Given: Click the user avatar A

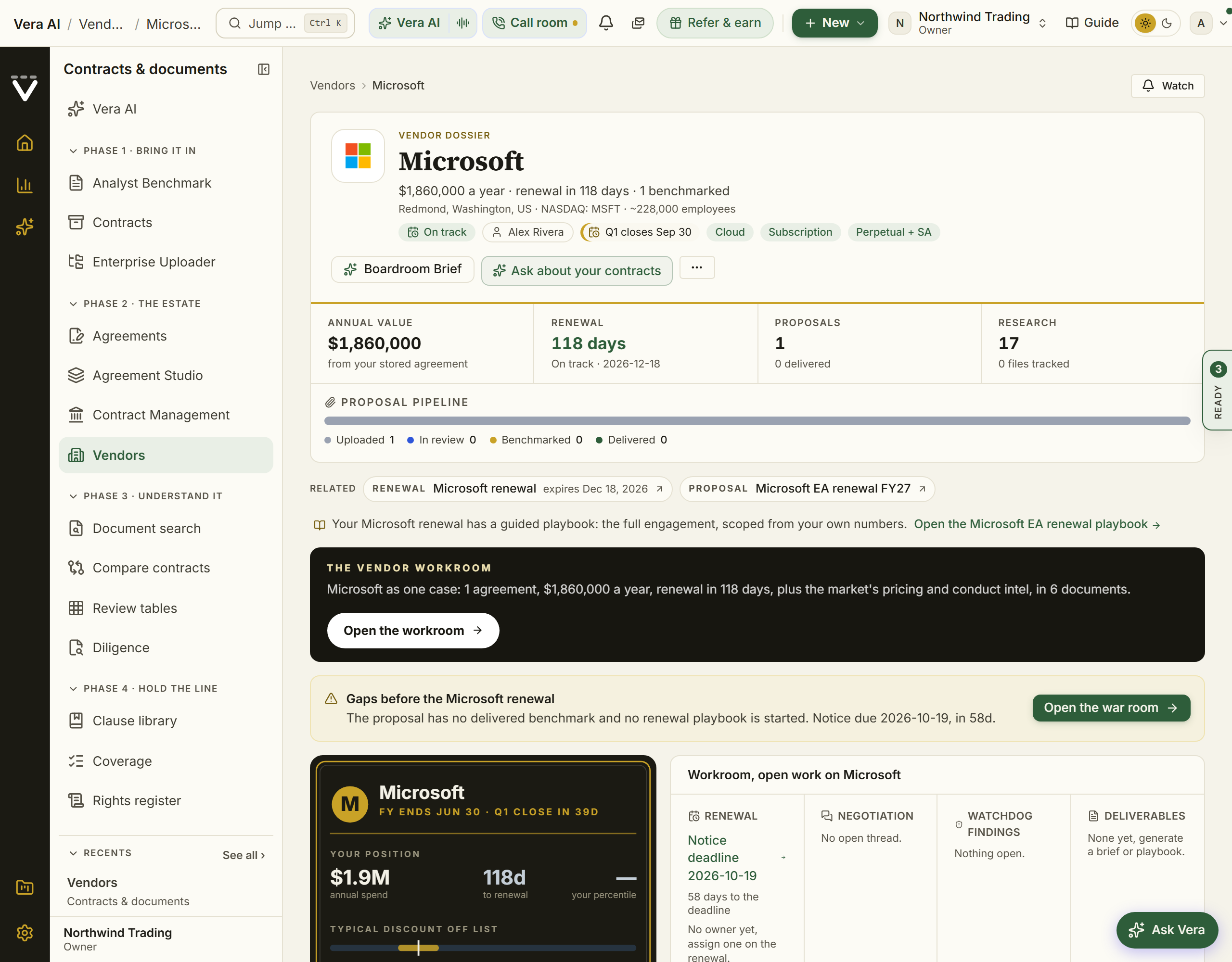Looking at the screenshot, I should point(1201,23).
